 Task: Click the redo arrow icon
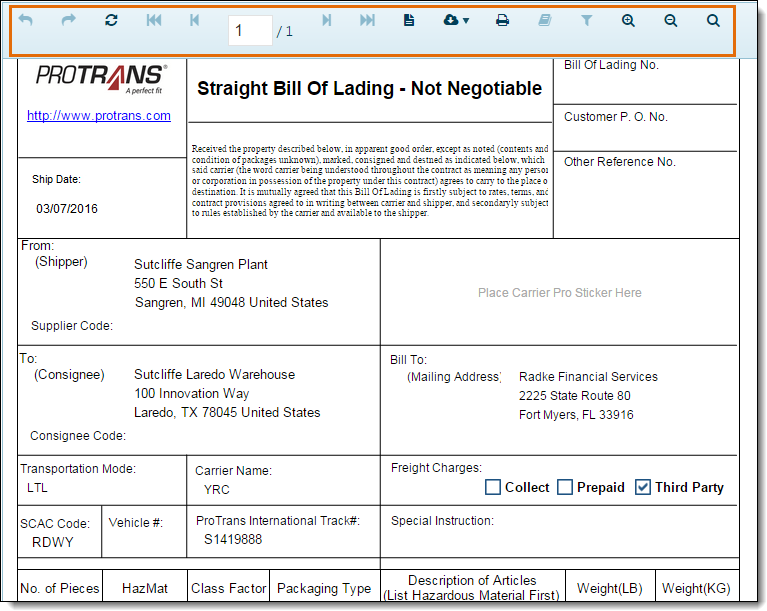pos(68,20)
